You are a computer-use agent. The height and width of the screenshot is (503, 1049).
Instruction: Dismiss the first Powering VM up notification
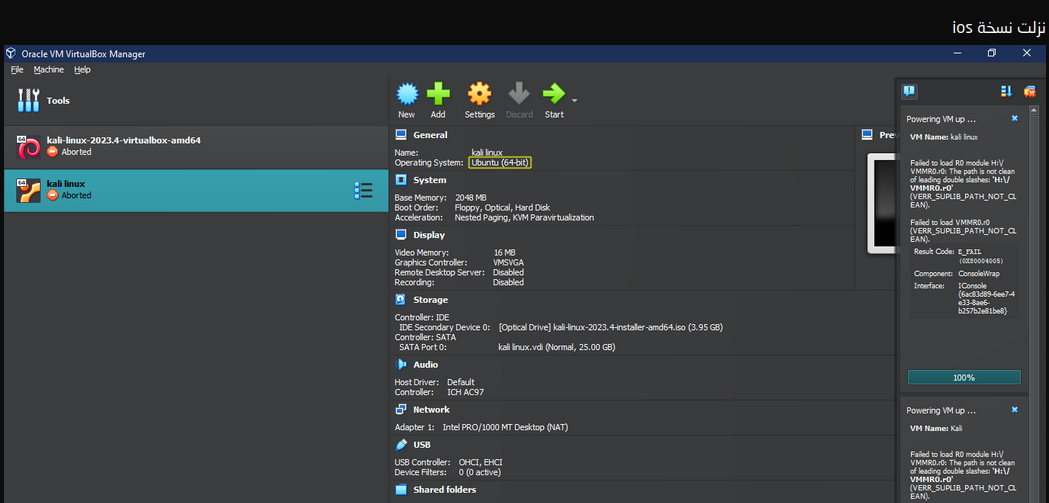coord(1014,118)
